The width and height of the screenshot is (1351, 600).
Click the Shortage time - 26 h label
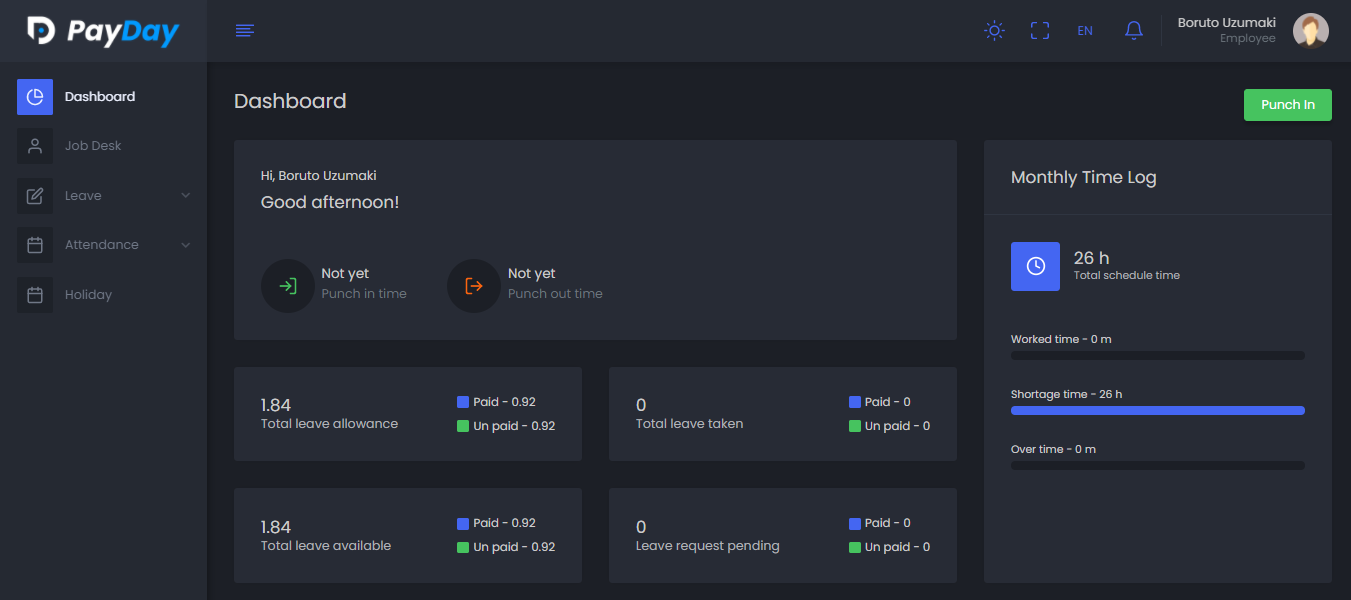pos(1066,394)
